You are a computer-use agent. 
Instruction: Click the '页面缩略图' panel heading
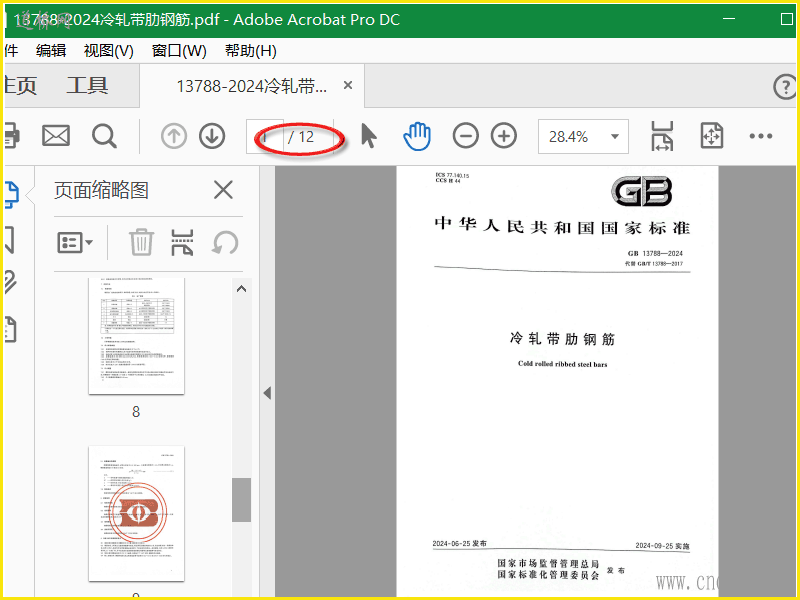102,190
